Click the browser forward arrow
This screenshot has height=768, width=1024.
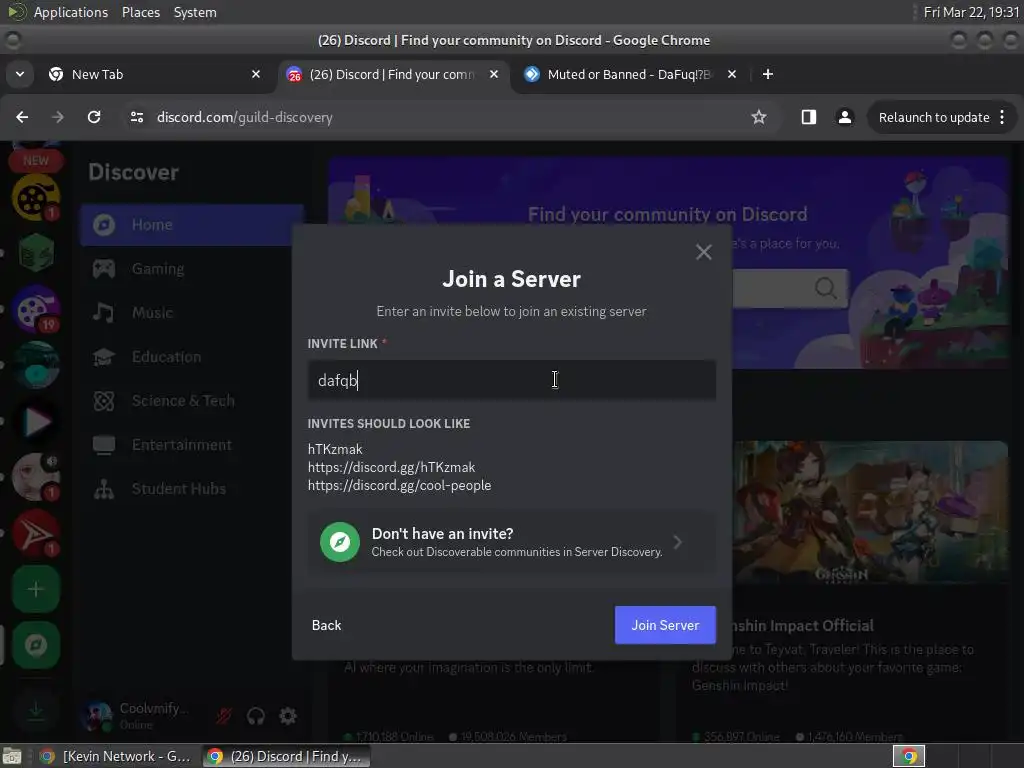tap(58, 117)
